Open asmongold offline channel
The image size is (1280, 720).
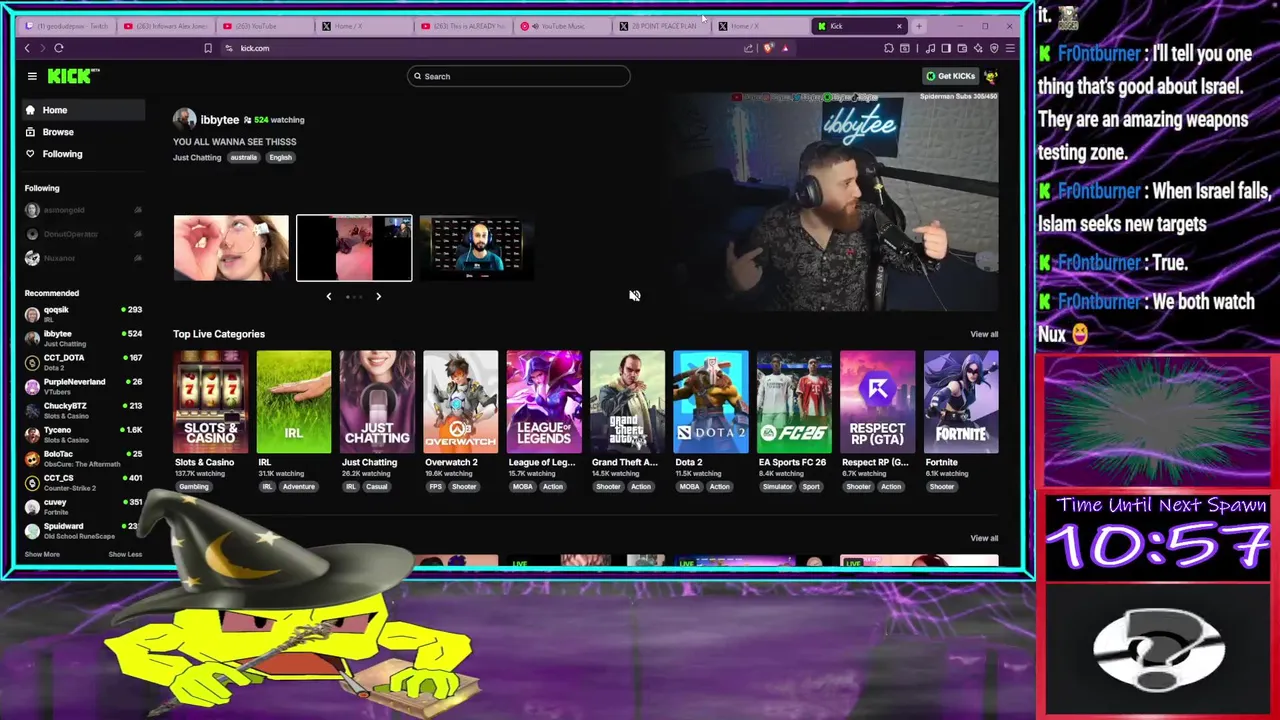84,210
